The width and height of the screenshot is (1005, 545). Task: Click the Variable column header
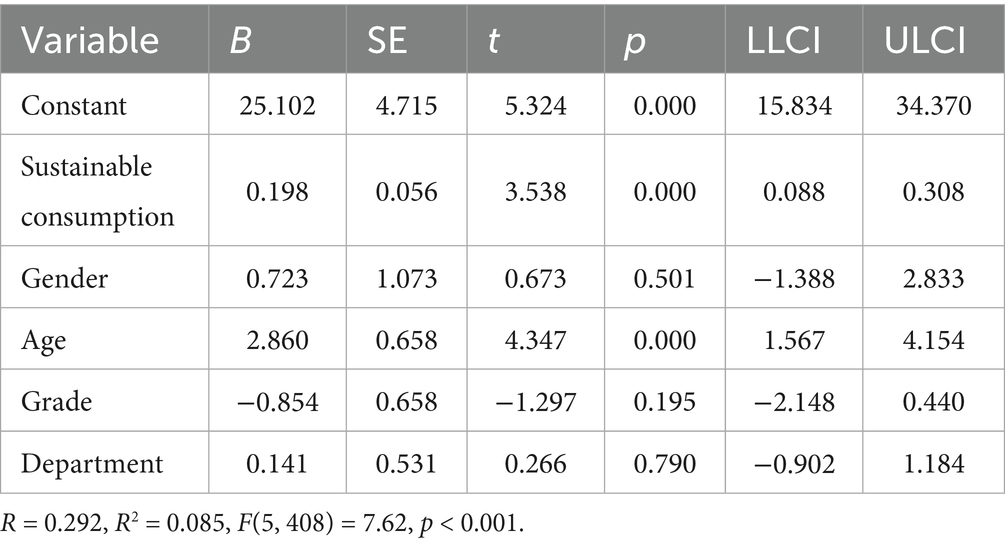pyautogui.click(x=90, y=40)
